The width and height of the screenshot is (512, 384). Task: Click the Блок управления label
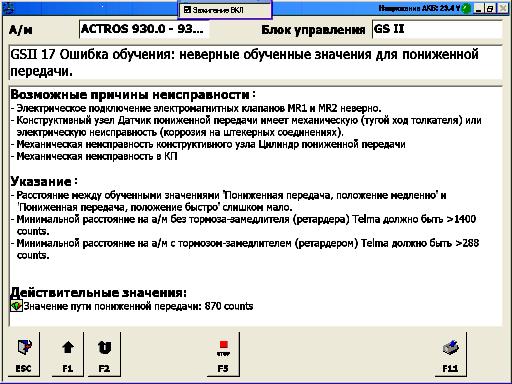click(x=313, y=30)
